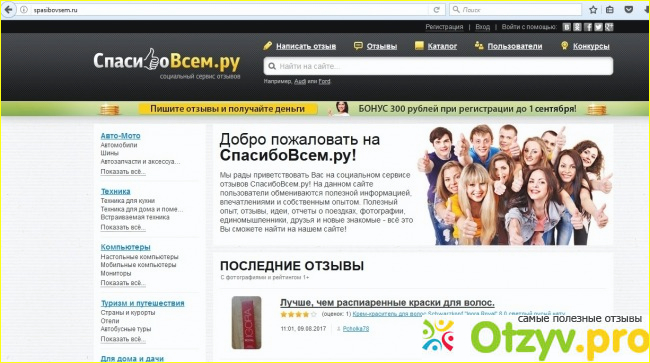Click the Pocket shield icon
Image resolution: width=650 pixels, height=363 pixels.
628,10
